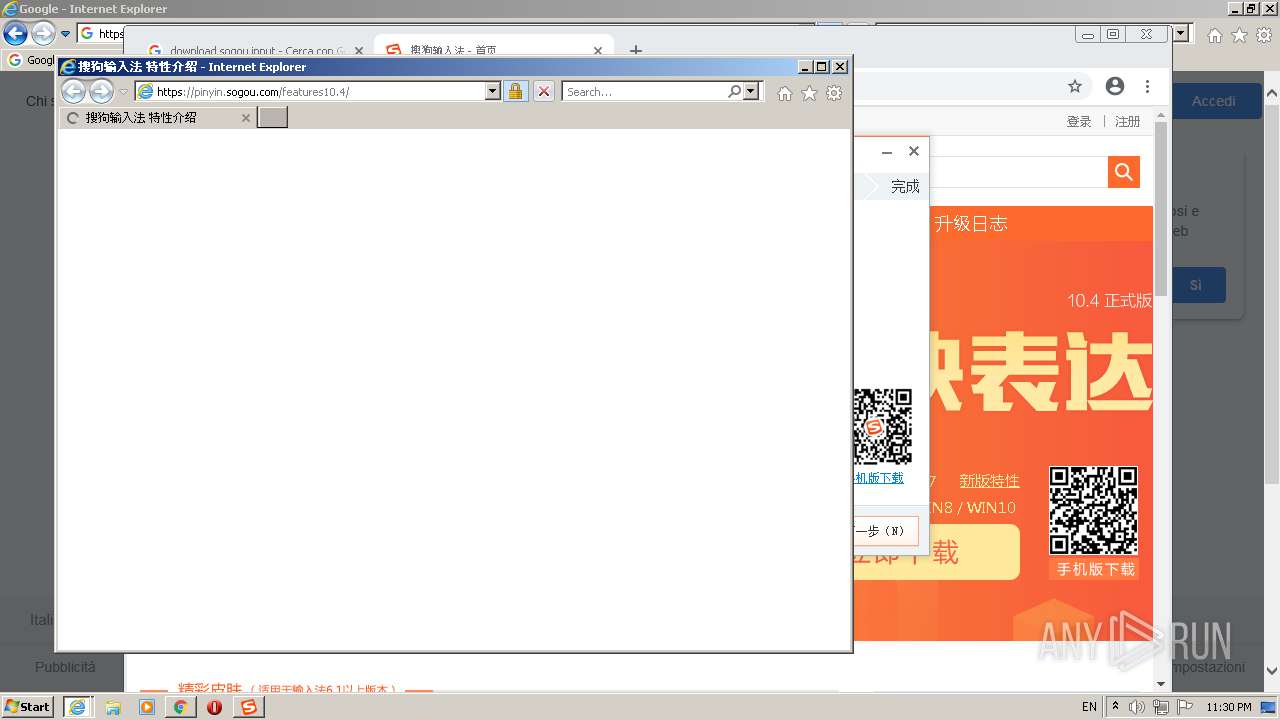Viewport: 1280px width, 720px height.
Task: Open the 11:30 PM clock
Action: coord(1229,707)
